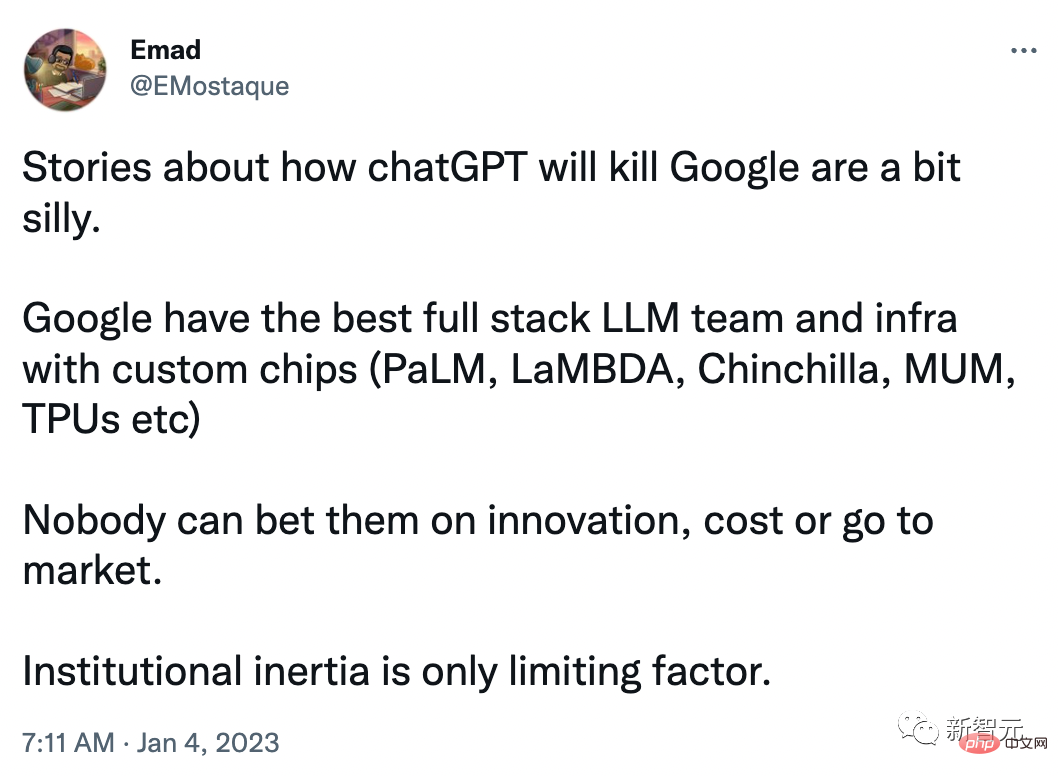Click the 新智元 watermark text
The height and width of the screenshot is (776, 1058).
tap(984, 727)
